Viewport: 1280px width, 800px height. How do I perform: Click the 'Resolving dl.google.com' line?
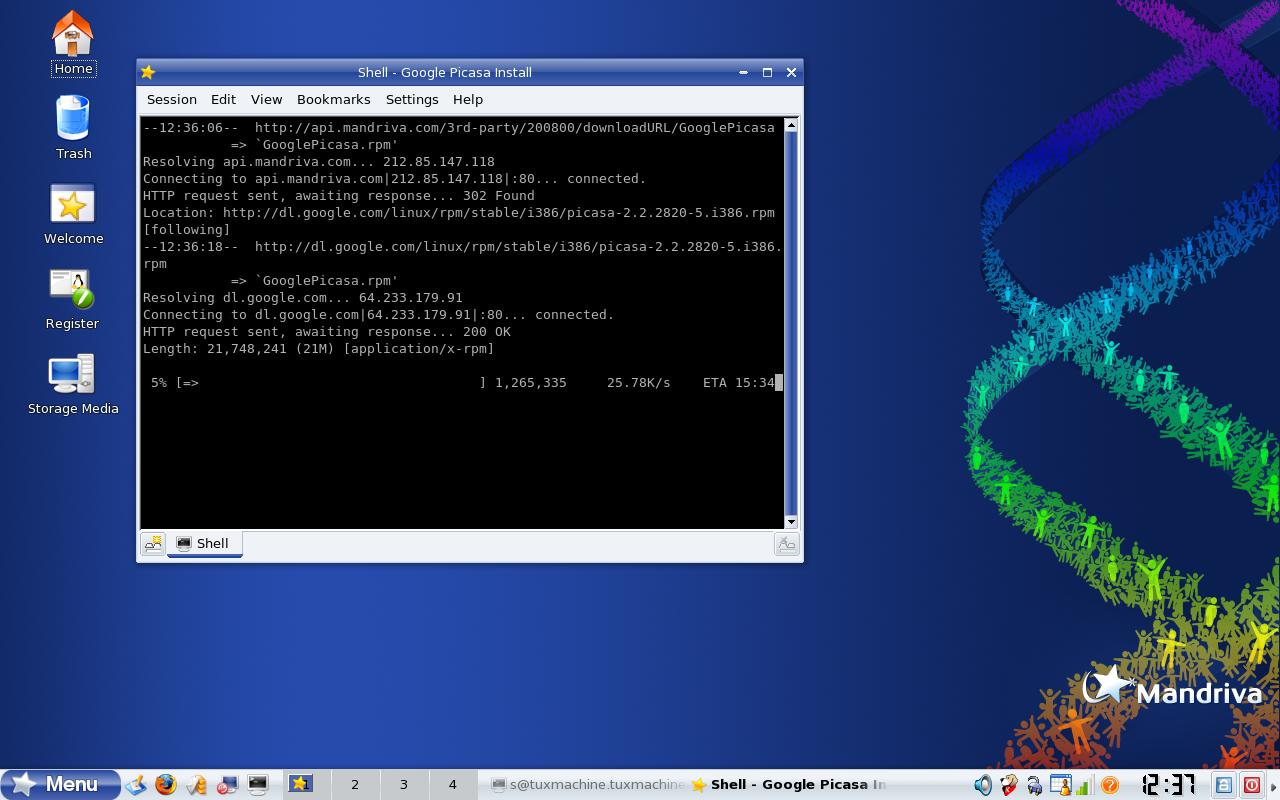303,298
